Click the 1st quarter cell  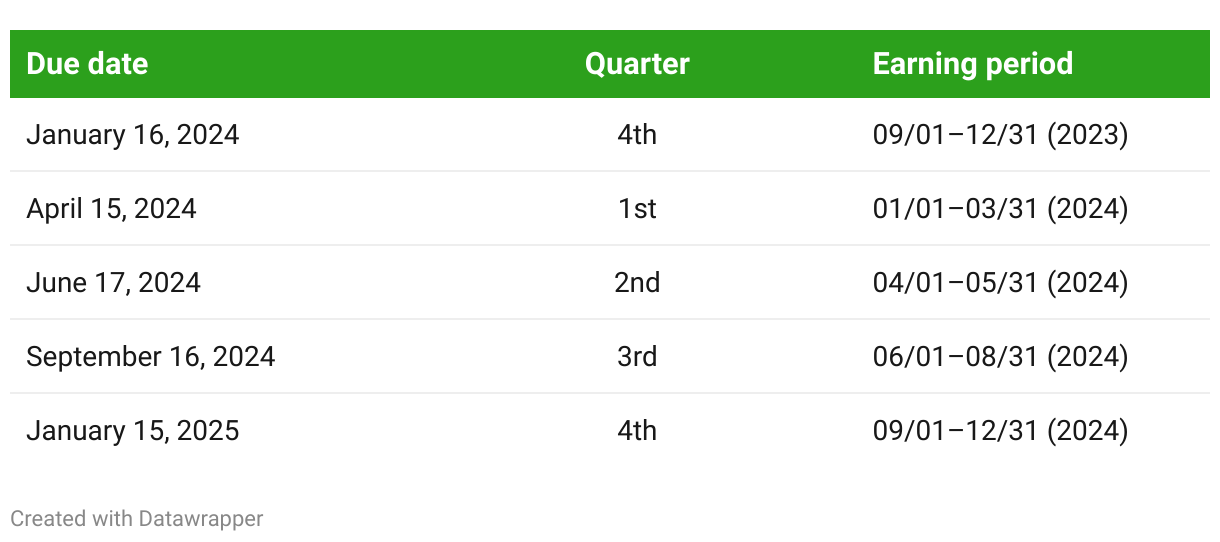point(637,208)
